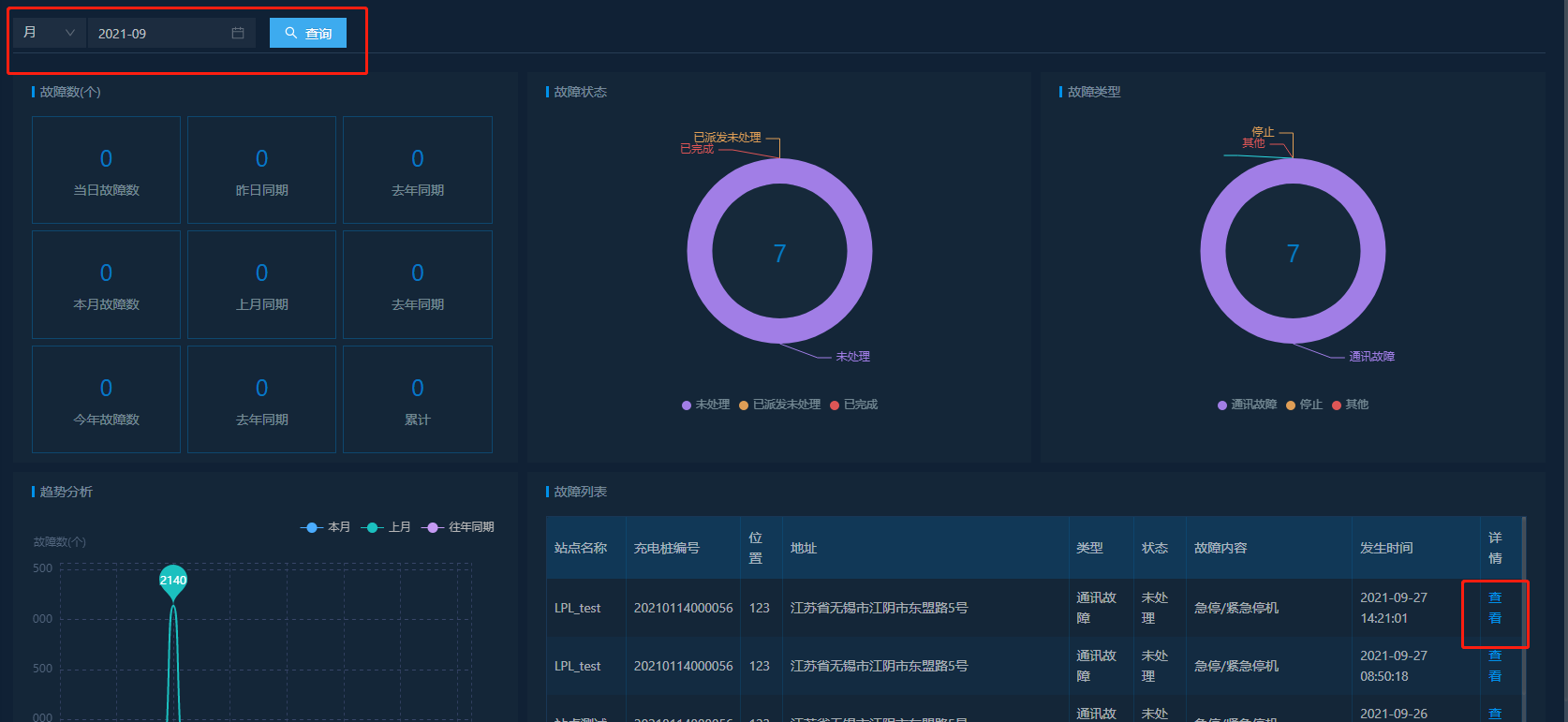This screenshot has height=722, width=1568.
Task: Open 查看 details for 14:21:01 fault row
Action: [x=1495, y=608]
